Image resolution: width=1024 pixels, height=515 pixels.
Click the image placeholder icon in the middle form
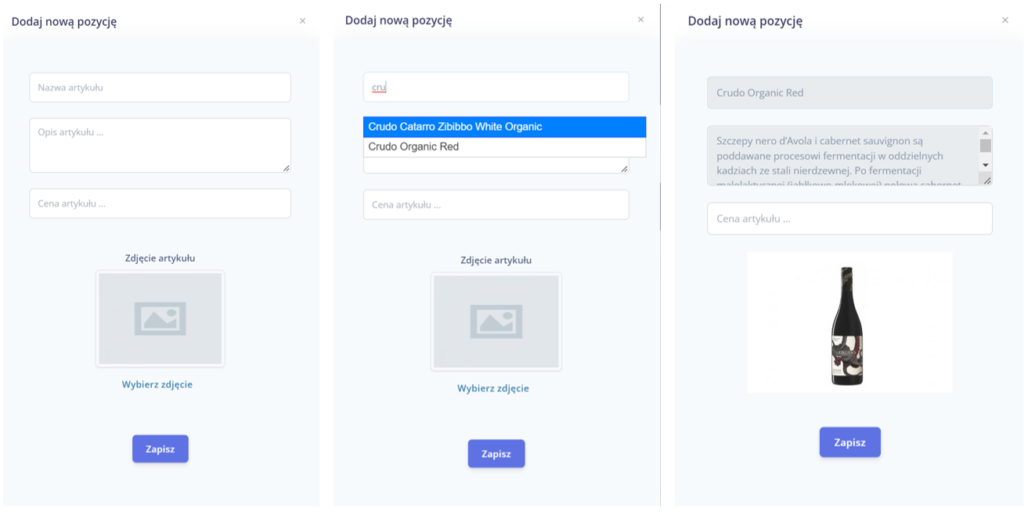496,322
